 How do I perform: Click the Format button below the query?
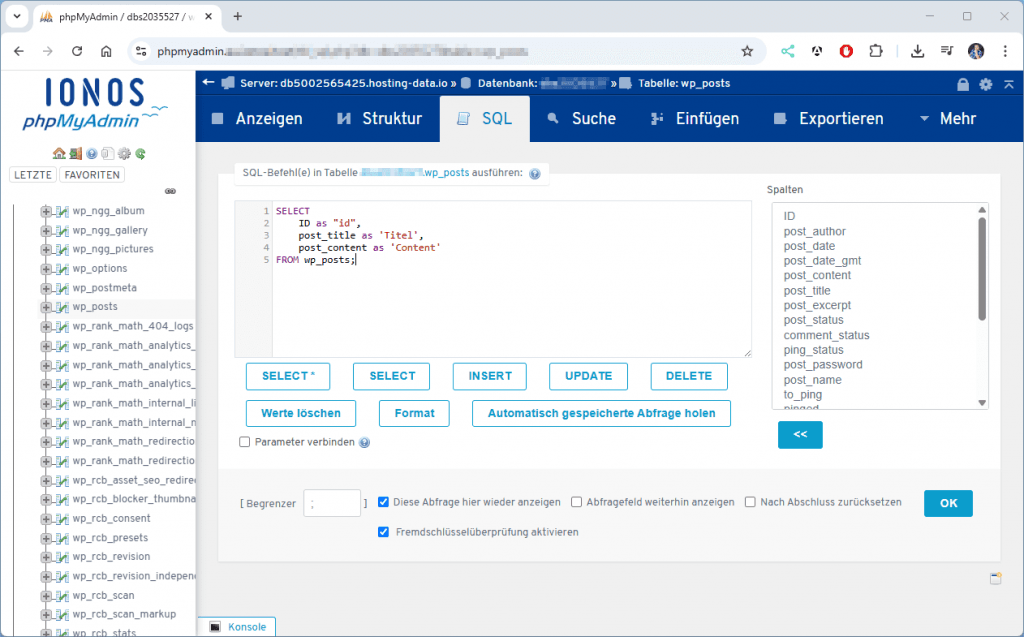pos(413,413)
